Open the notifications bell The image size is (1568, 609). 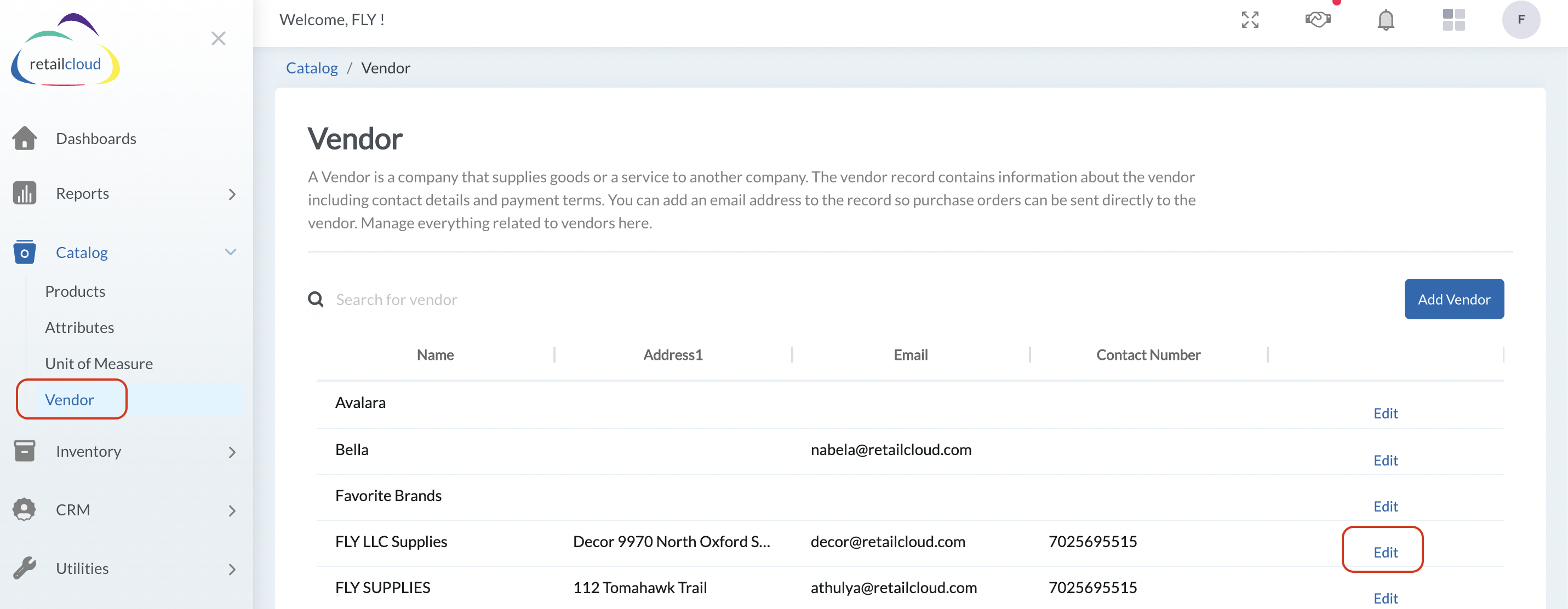[1386, 20]
